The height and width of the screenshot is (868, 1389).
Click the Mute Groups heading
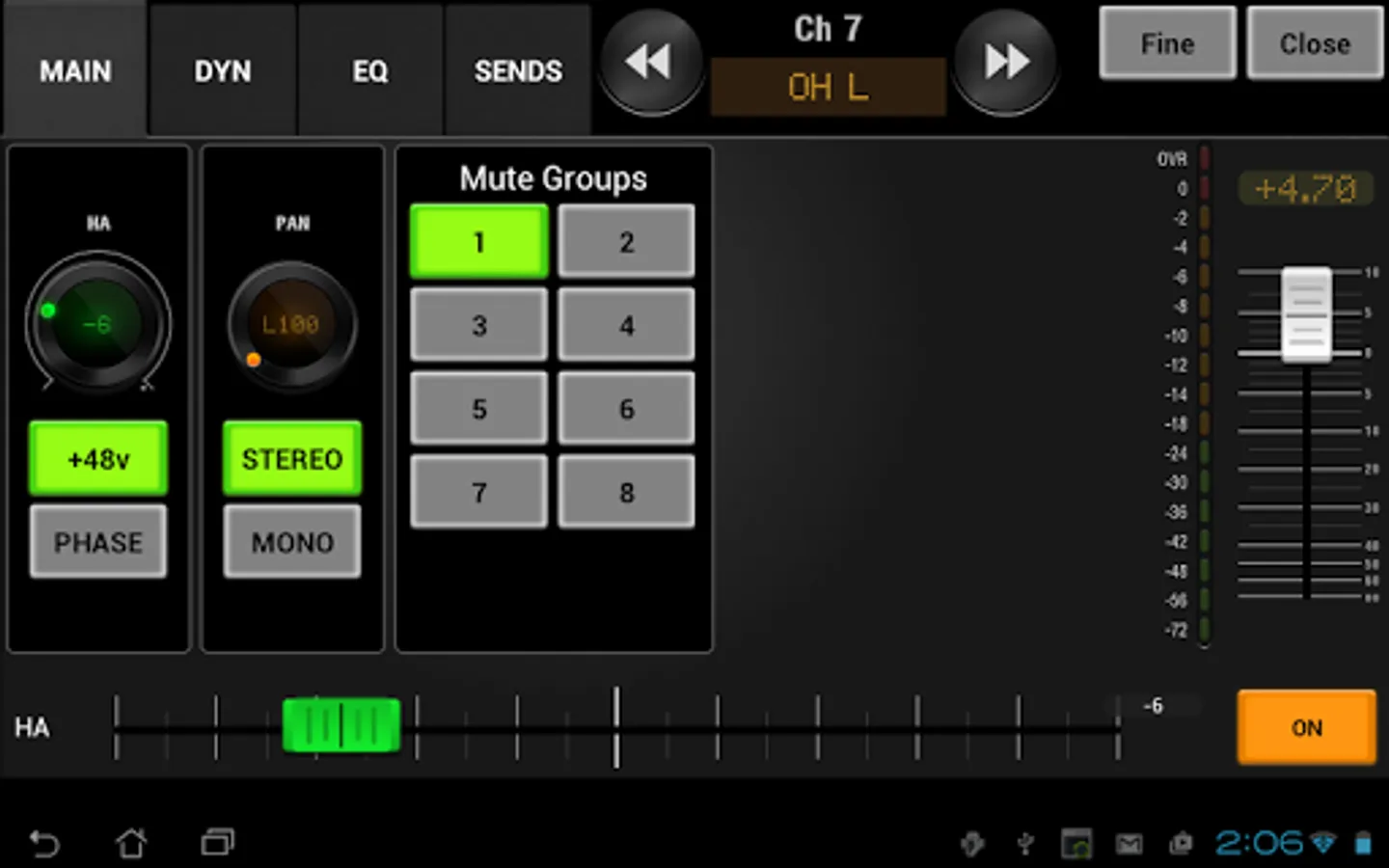(x=553, y=178)
